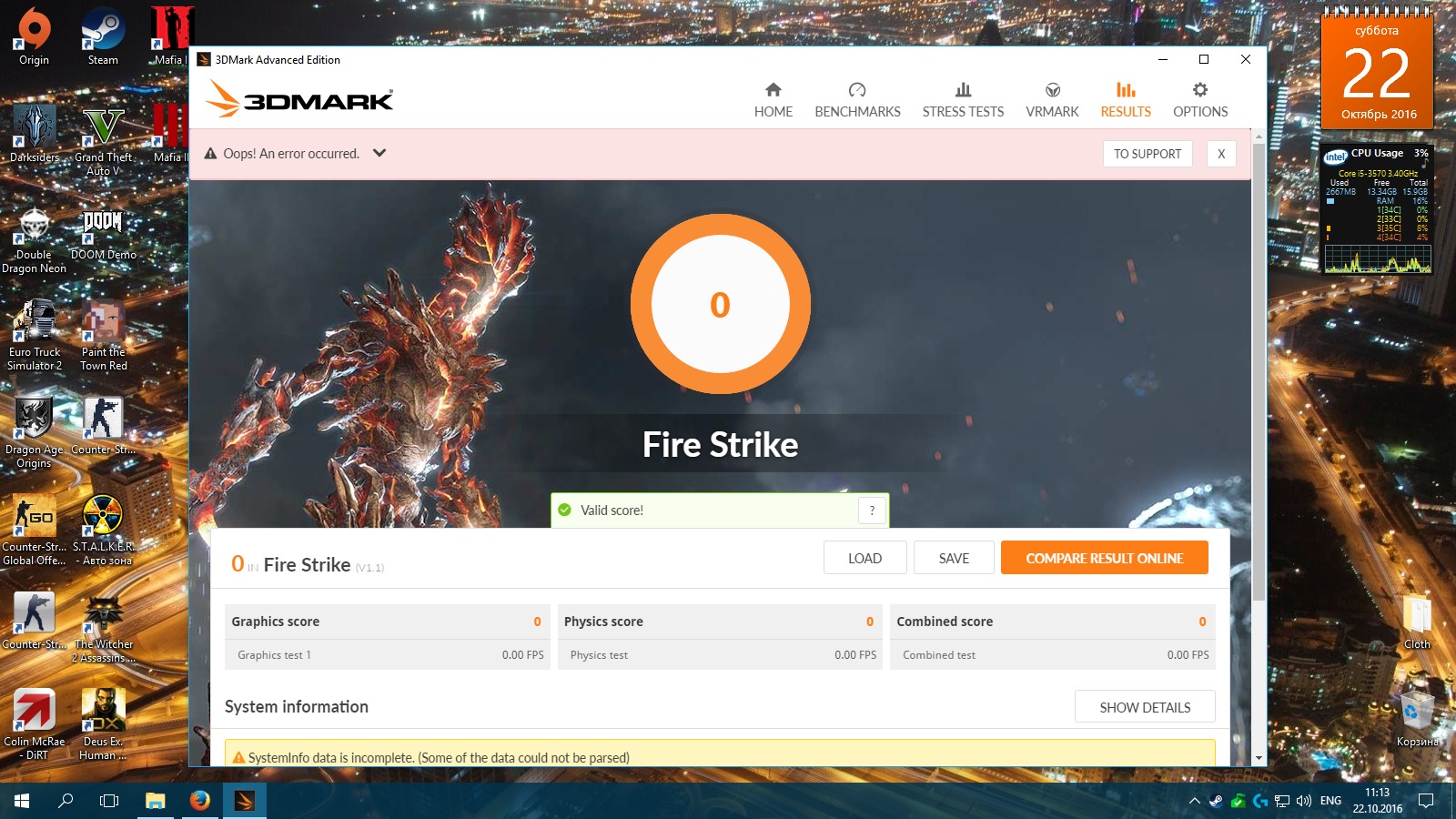Click the TO SUPPORT button
Image resolution: width=1456 pixels, height=819 pixels.
coord(1148,154)
